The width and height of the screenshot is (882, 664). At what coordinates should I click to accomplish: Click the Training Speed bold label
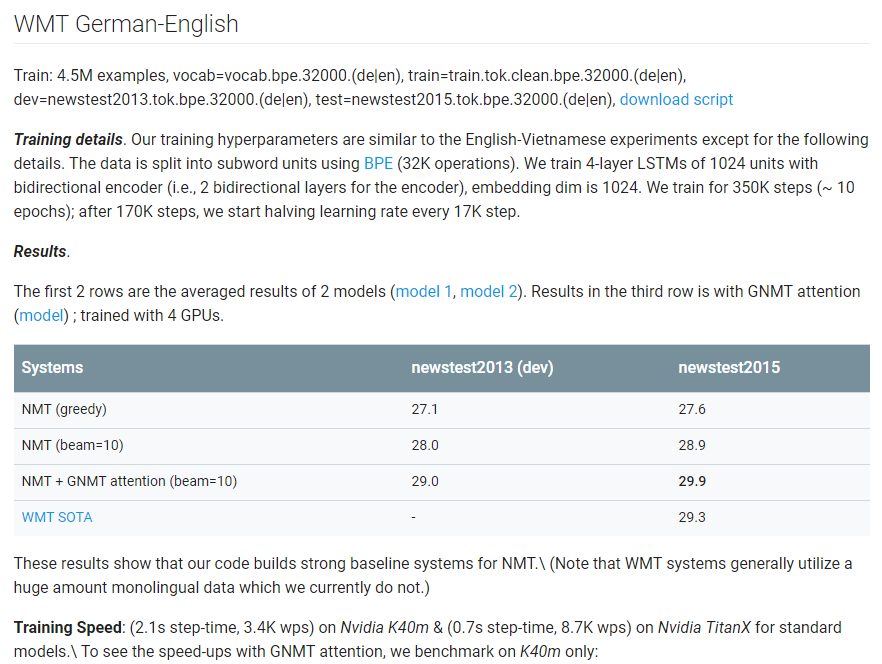(x=68, y=627)
